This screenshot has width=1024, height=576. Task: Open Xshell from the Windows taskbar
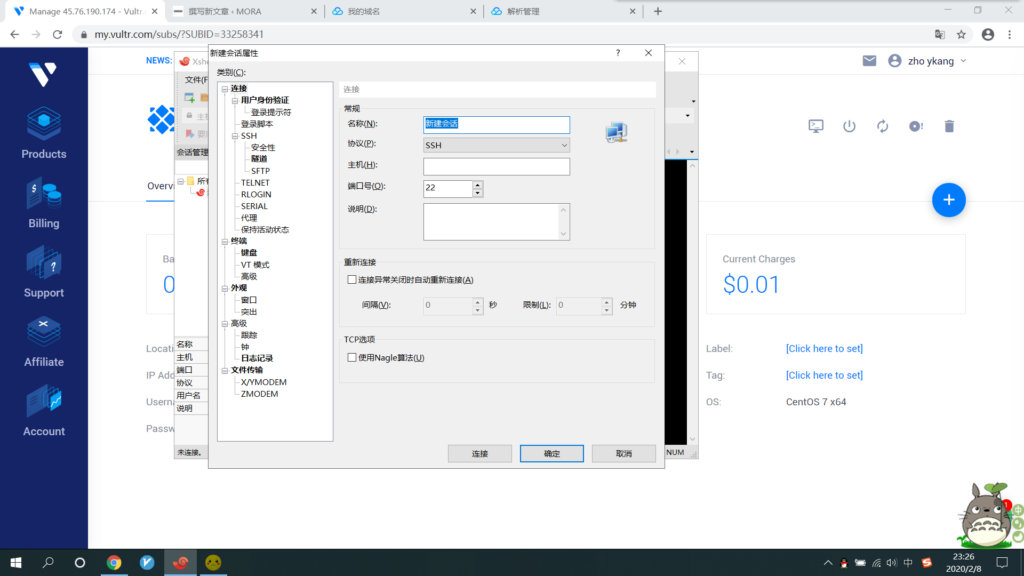tap(180, 563)
